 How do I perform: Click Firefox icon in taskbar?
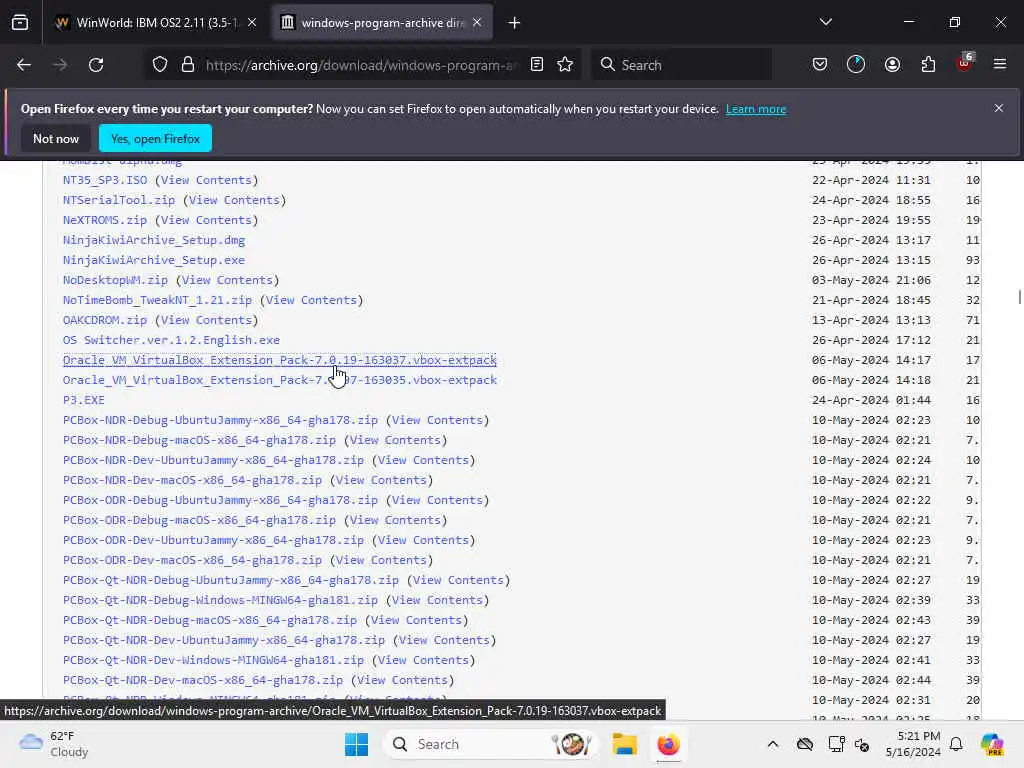pyautogui.click(x=668, y=744)
